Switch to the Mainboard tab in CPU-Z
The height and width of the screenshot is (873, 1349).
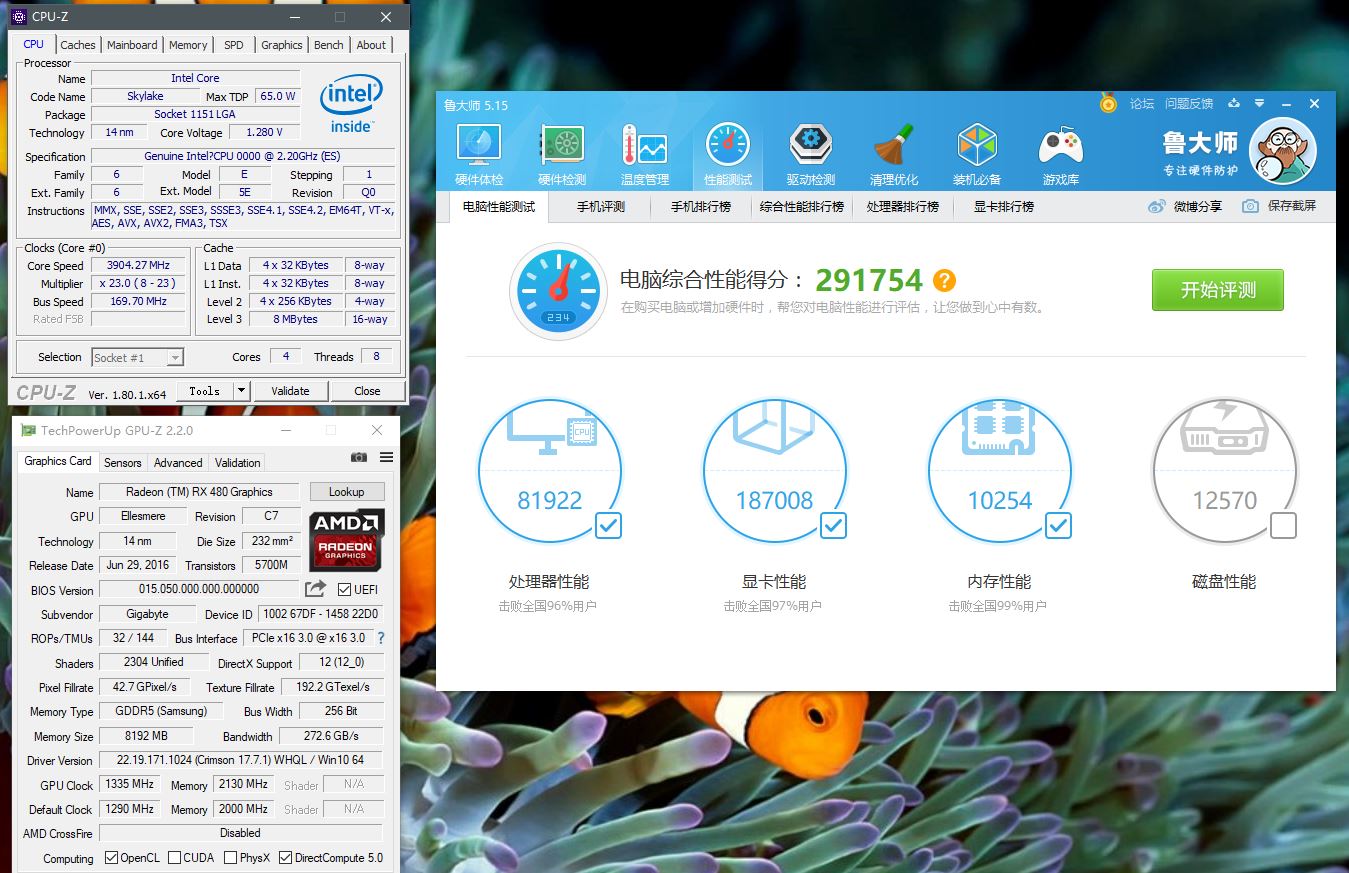pyautogui.click(x=132, y=45)
